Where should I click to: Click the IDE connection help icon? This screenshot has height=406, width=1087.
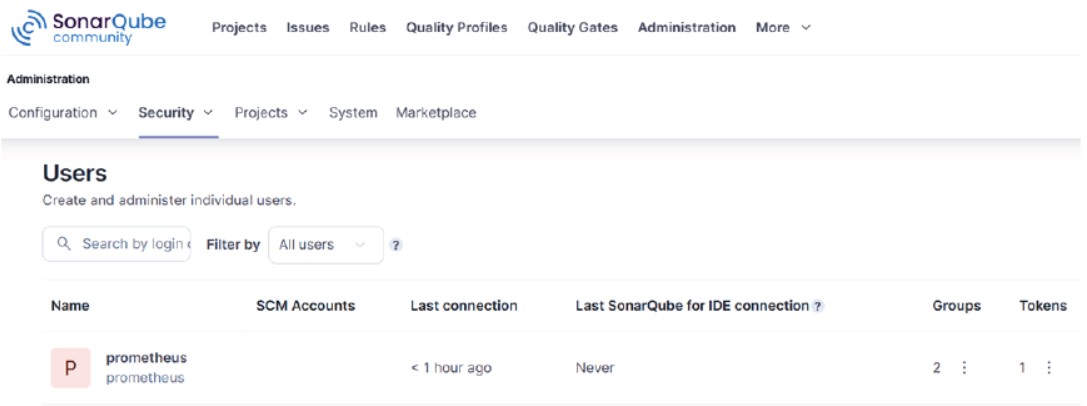pyautogui.click(x=818, y=306)
